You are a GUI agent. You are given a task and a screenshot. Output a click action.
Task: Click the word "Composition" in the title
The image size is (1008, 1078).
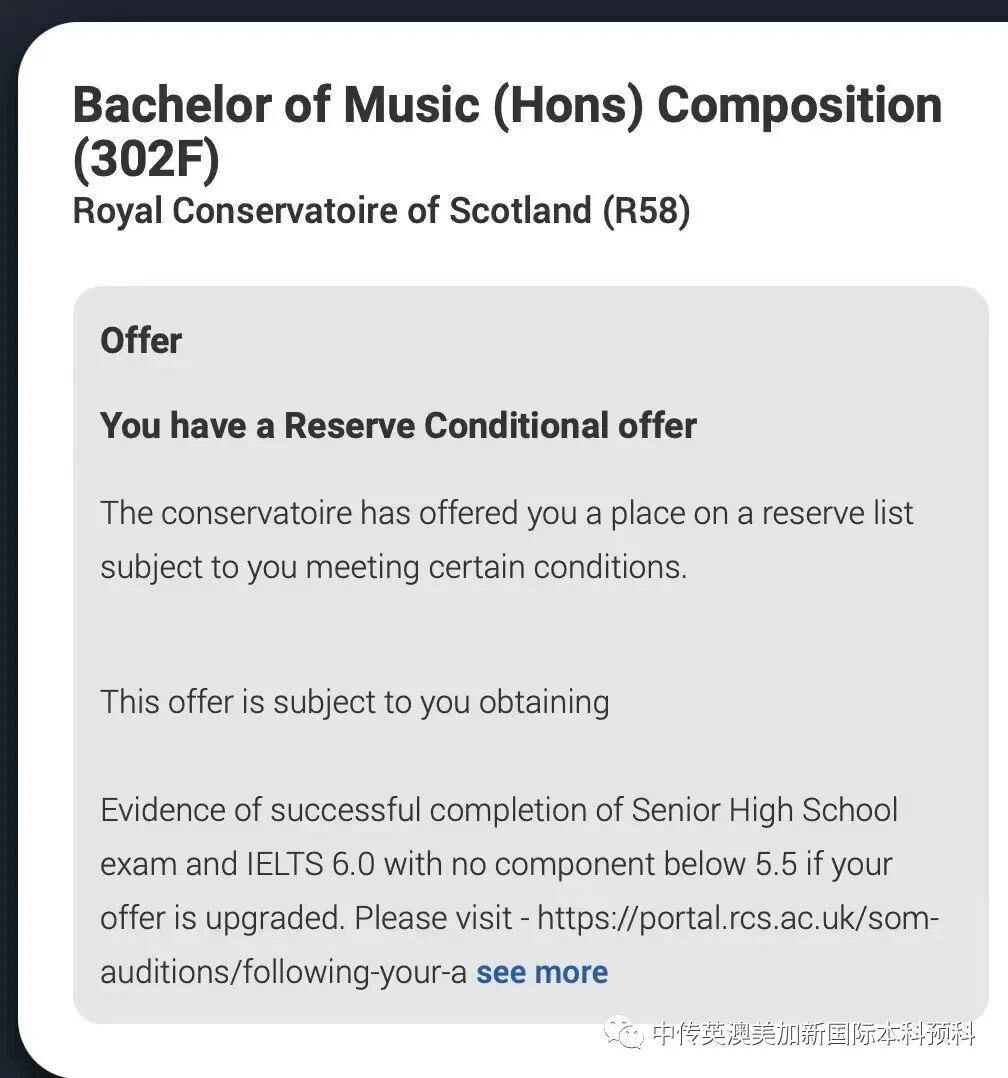pyautogui.click(x=799, y=106)
